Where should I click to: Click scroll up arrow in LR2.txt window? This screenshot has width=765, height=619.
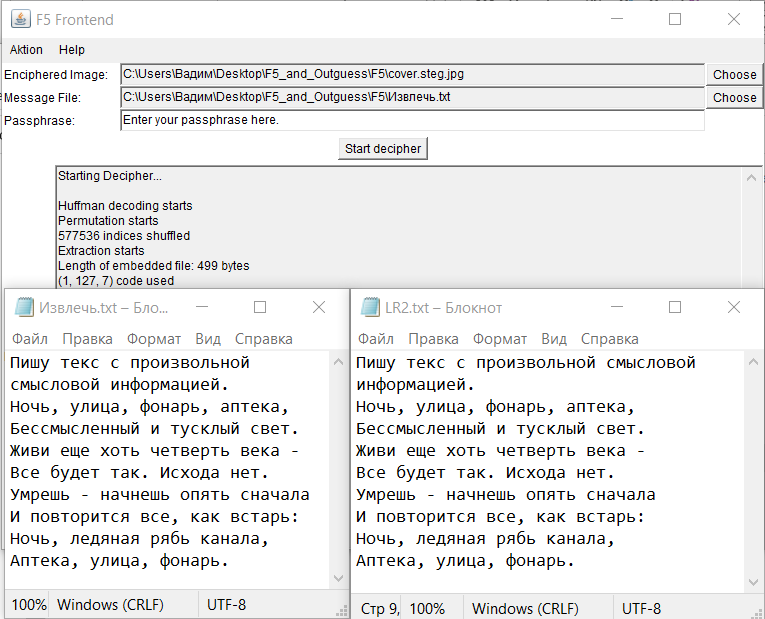[x=753, y=362]
